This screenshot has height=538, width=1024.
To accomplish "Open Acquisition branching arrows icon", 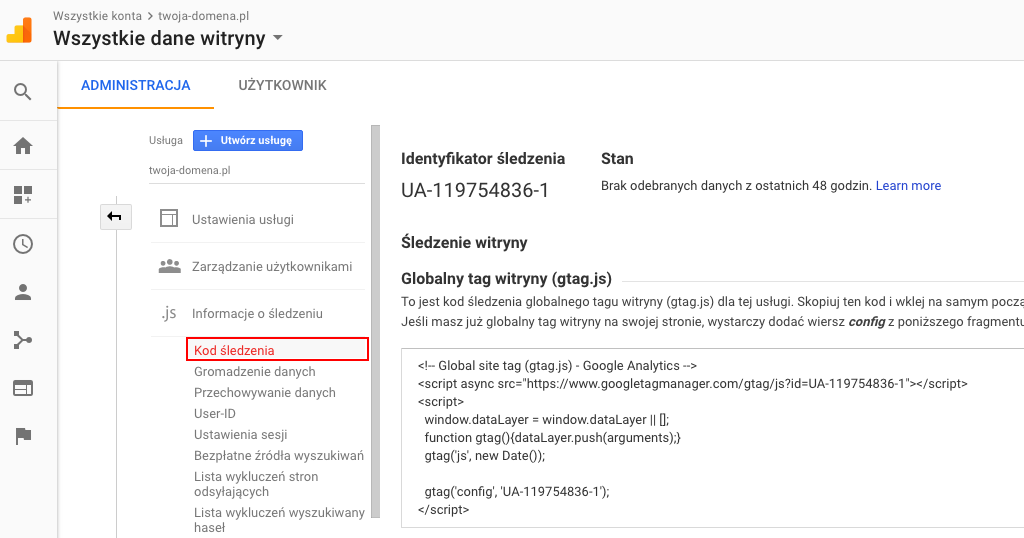I will [x=23, y=340].
